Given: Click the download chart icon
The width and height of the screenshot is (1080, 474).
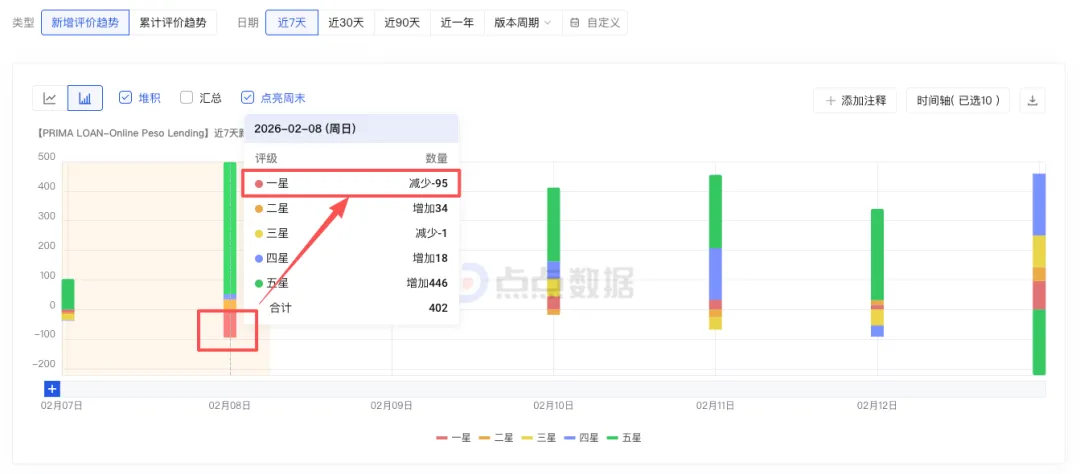Looking at the screenshot, I should click(x=1032, y=101).
